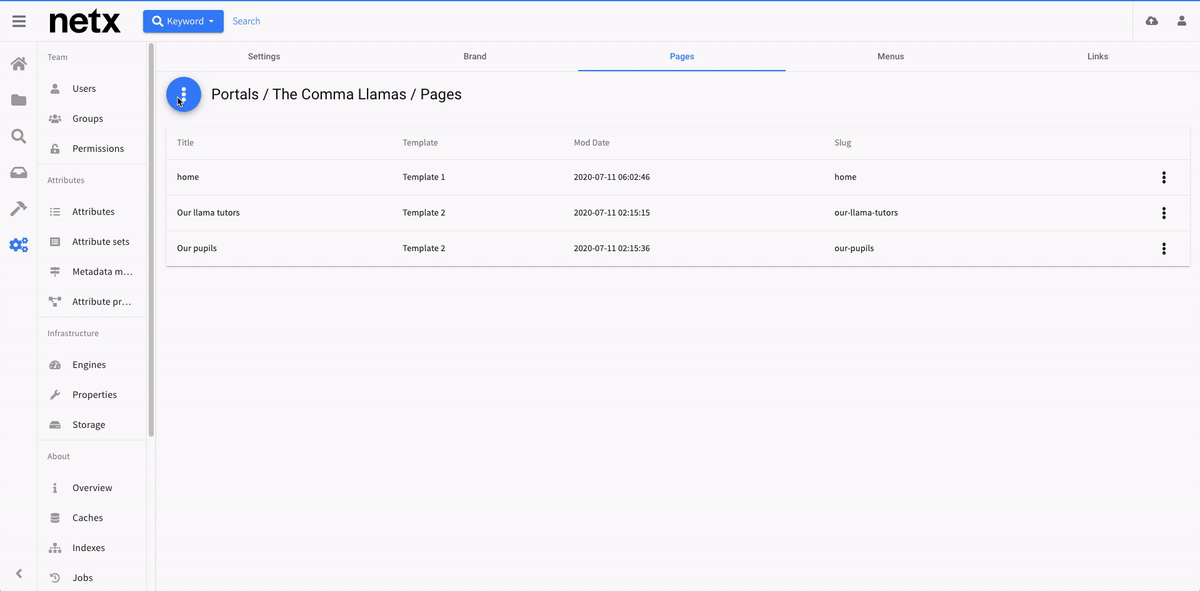Click the Engines gauge icon

(55, 365)
